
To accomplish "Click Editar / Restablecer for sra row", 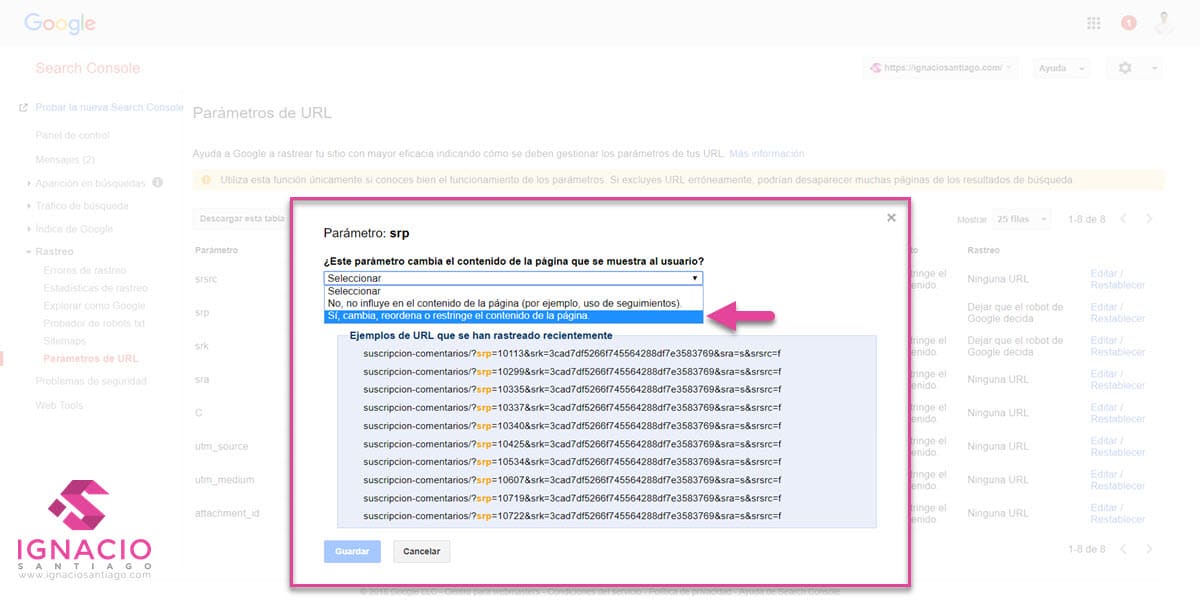I will (1117, 379).
